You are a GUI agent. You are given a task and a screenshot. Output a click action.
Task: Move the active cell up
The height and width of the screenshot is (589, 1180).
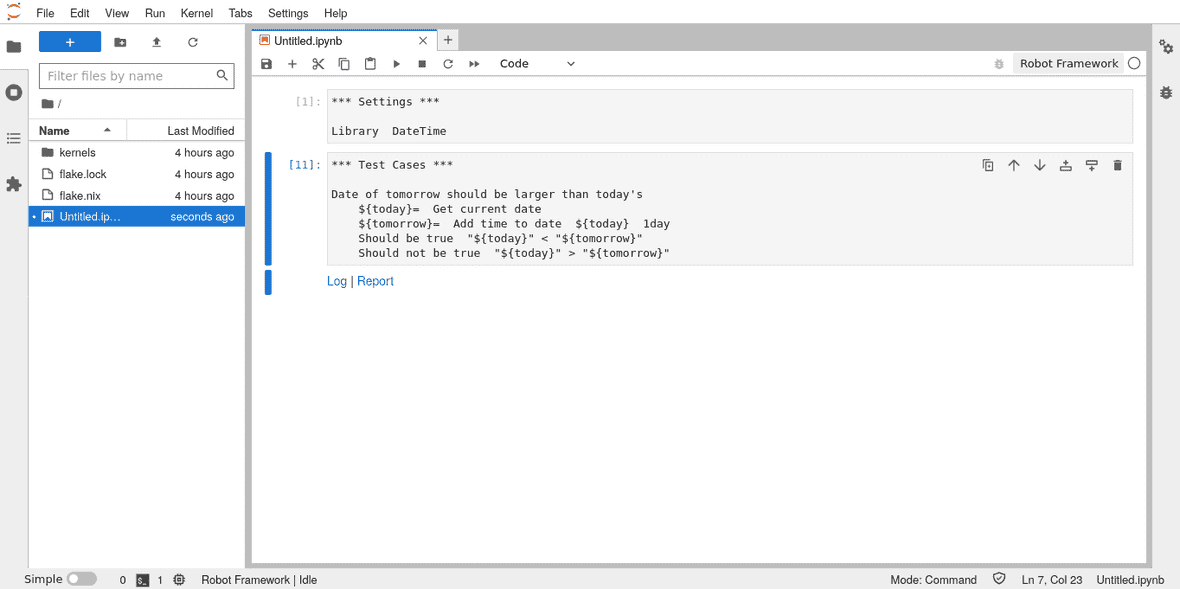point(1013,166)
